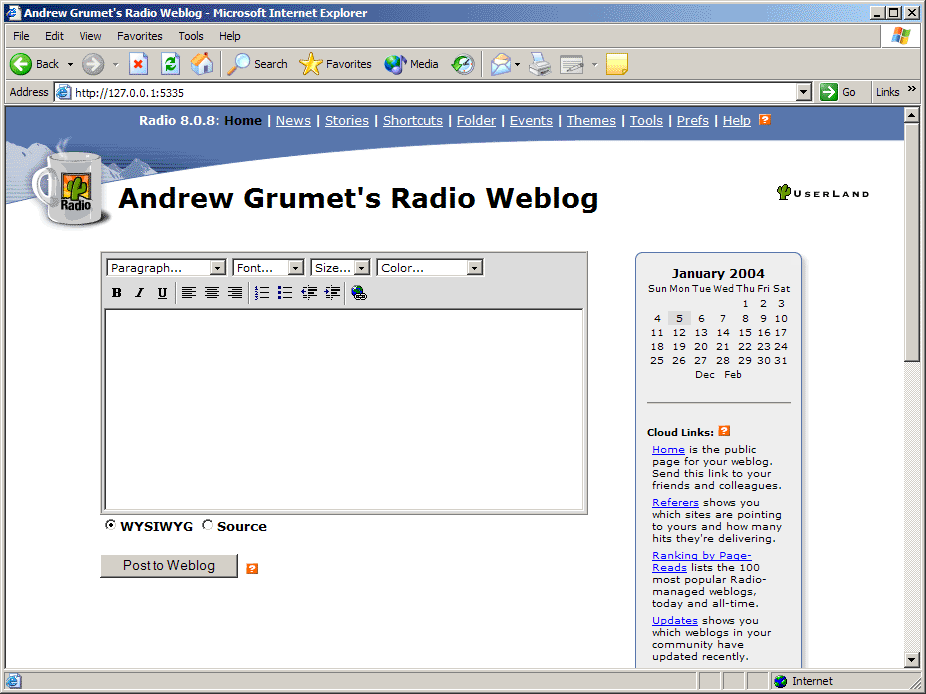Open the Color dropdown
Image resolution: width=926 pixels, height=694 pixels.
pos(430,268)
